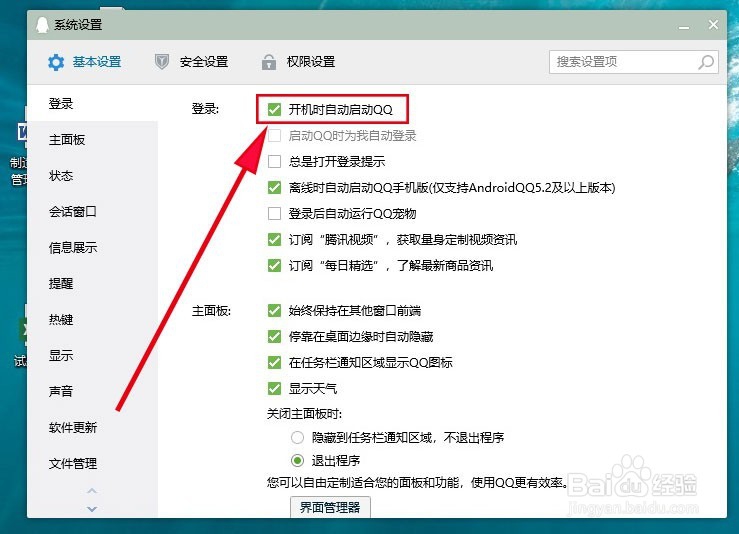Open 软件更新 in the sidebar

[73, 427]
